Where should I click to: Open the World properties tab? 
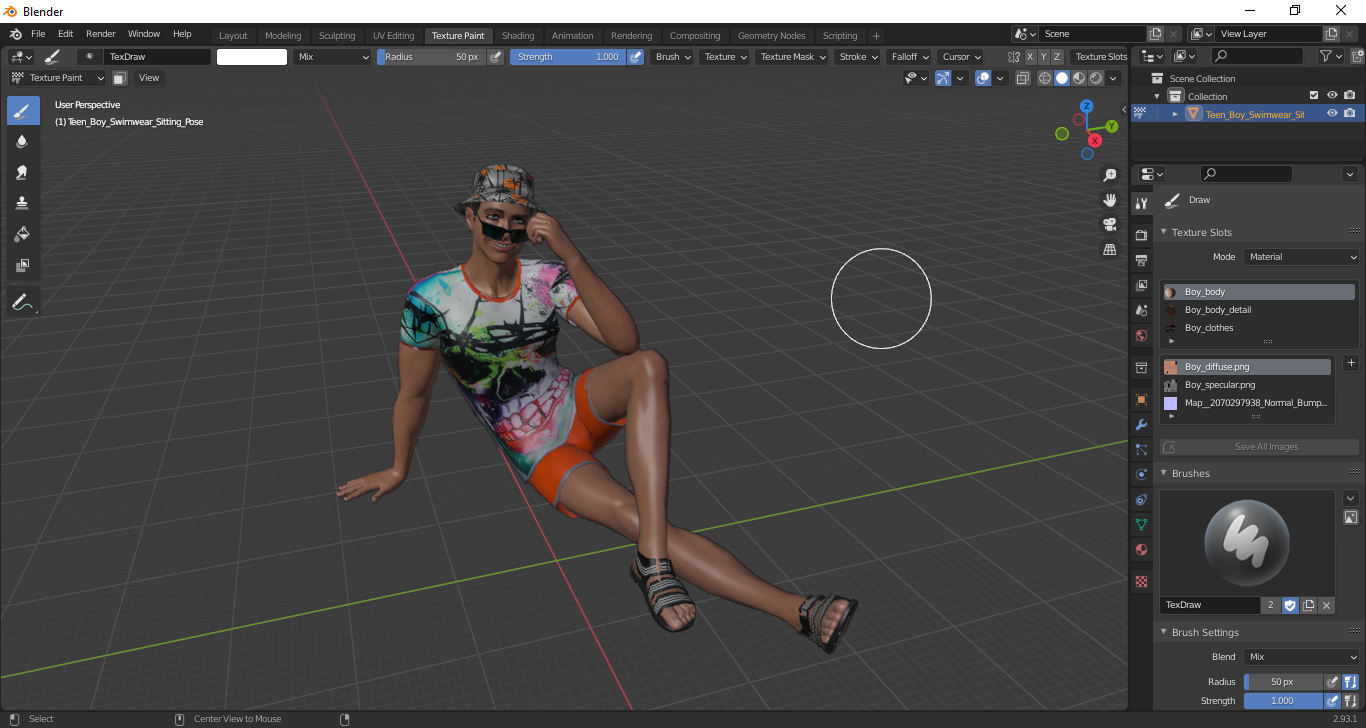pos(1142,335)
